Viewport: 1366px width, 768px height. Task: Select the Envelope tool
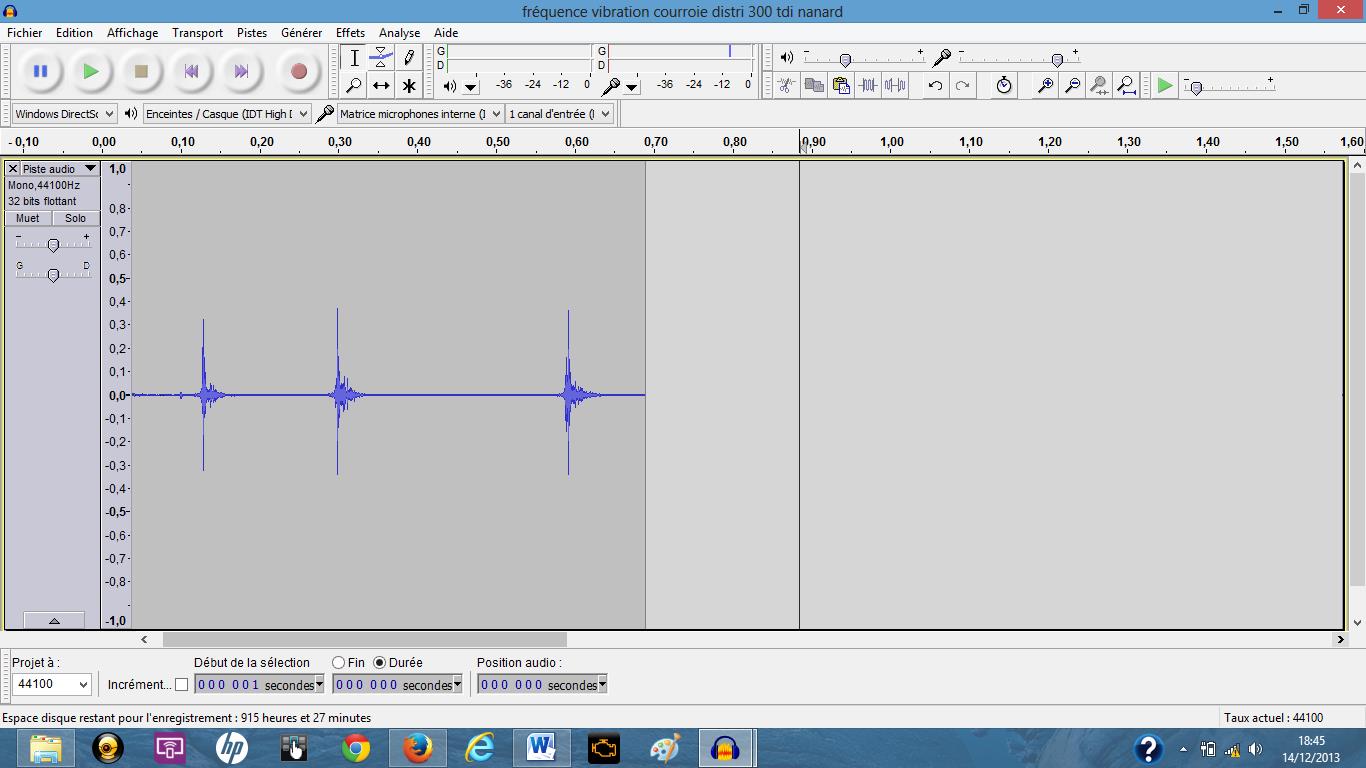pyautogui.click(x=381, y=58)
